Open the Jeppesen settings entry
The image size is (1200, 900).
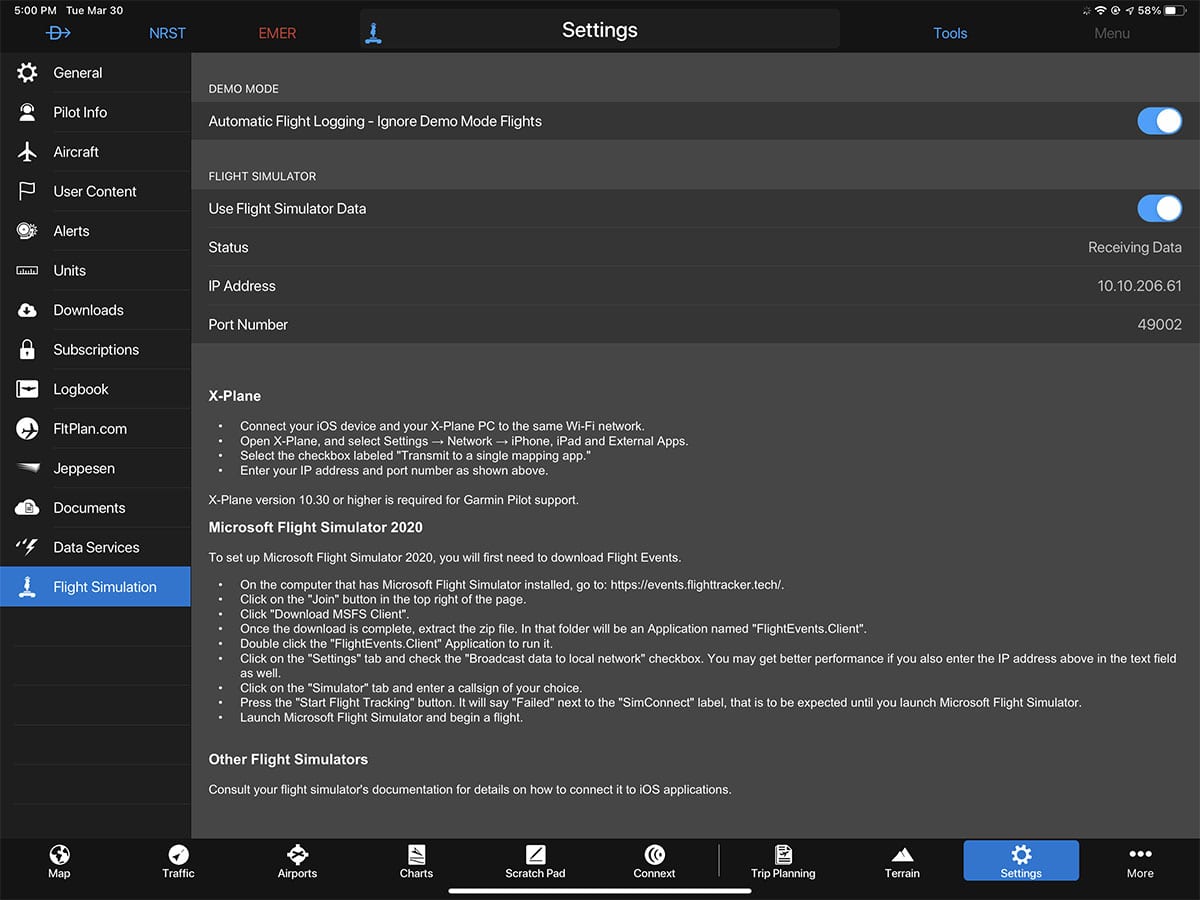[x=95, y=468]
